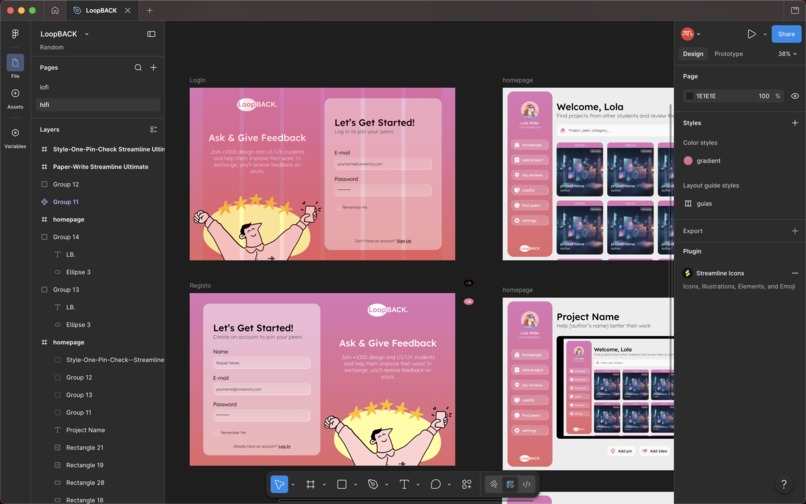Open the lofi page
Viewport: 806px width, 504px height.
(x=97, y=87)
